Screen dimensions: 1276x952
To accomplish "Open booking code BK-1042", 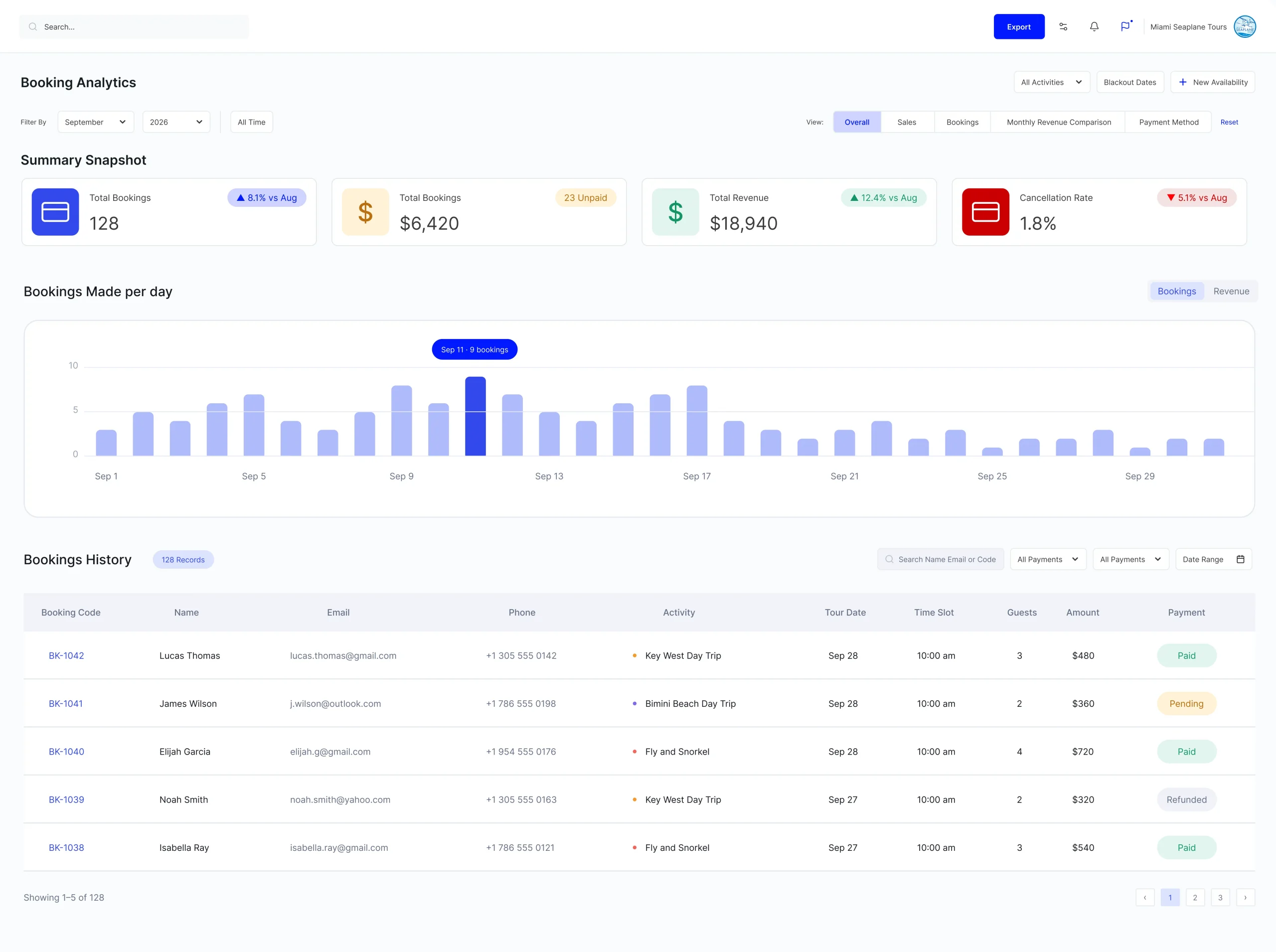I will point(66,655).
